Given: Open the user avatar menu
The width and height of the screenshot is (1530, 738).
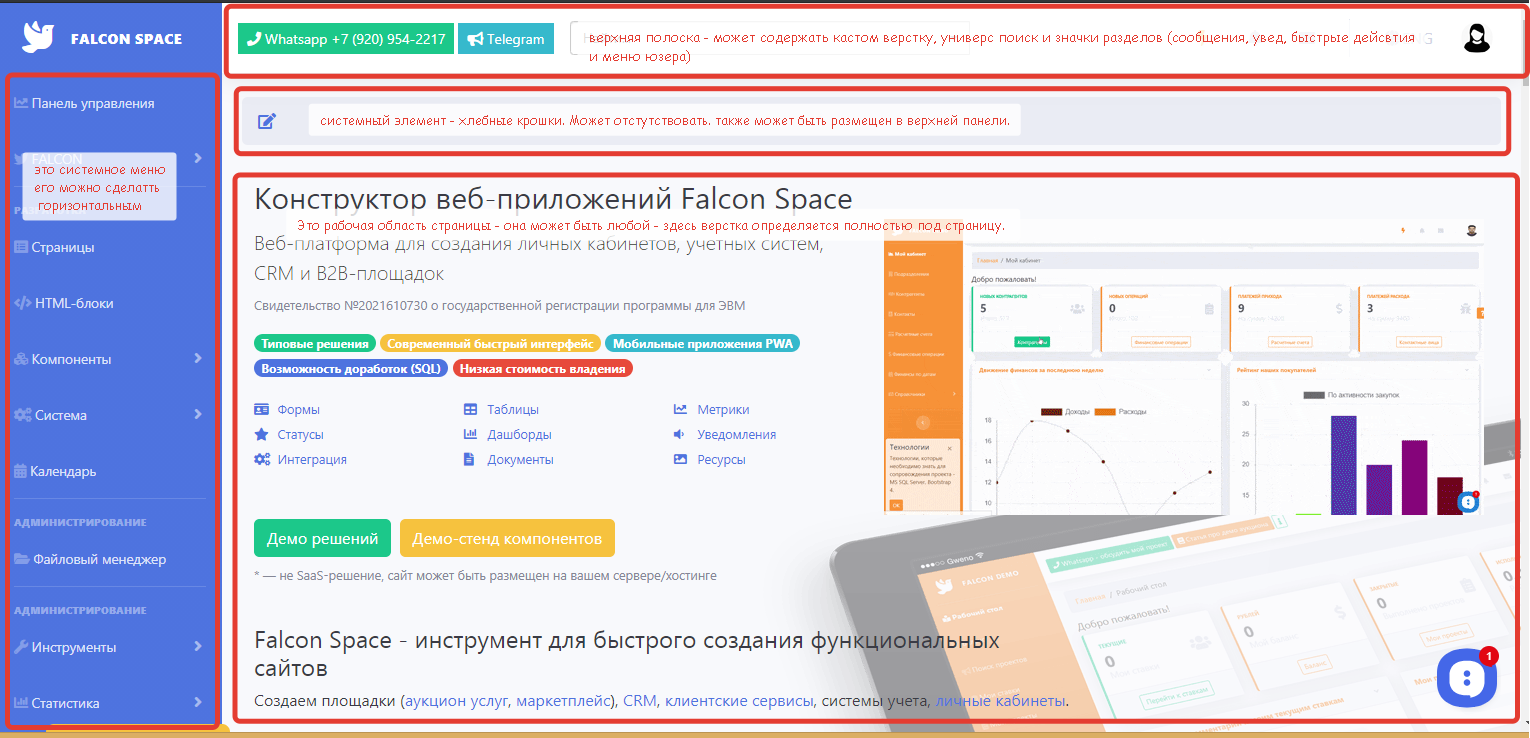Looking at the screenshot, I should coord(1476,38).
